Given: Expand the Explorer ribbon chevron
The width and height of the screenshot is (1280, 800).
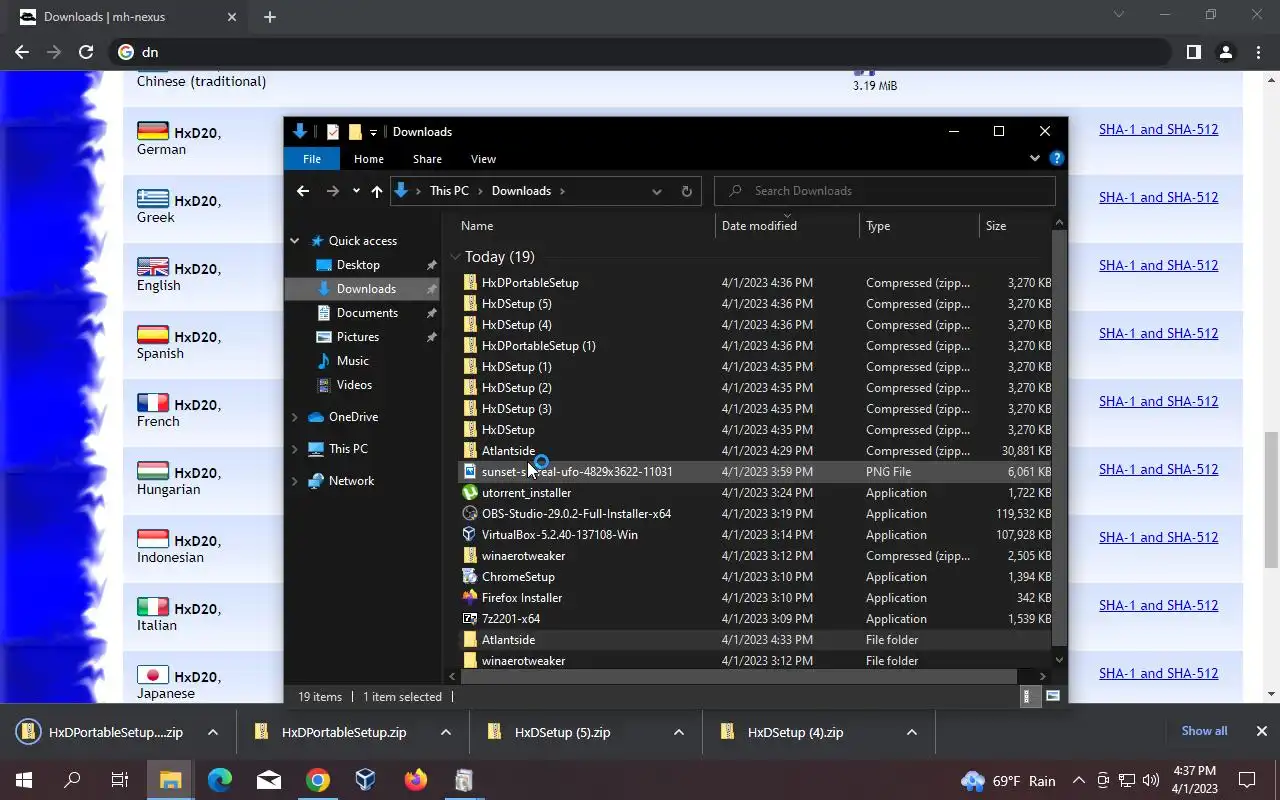Looking at the screenshot, I should pyautogui.click(x=1035, y=158).
